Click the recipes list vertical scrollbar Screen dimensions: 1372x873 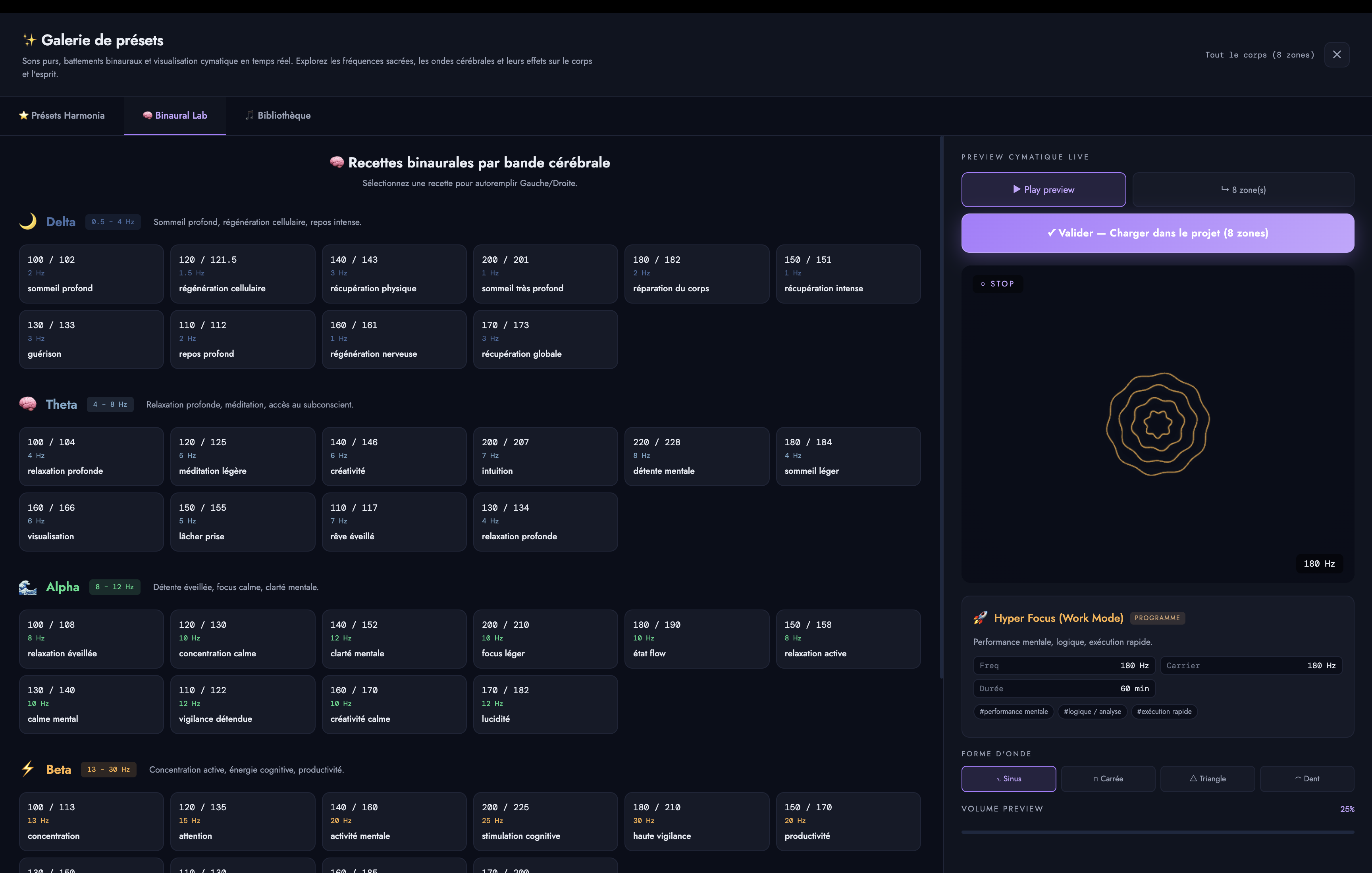click(x=942, y=407)
